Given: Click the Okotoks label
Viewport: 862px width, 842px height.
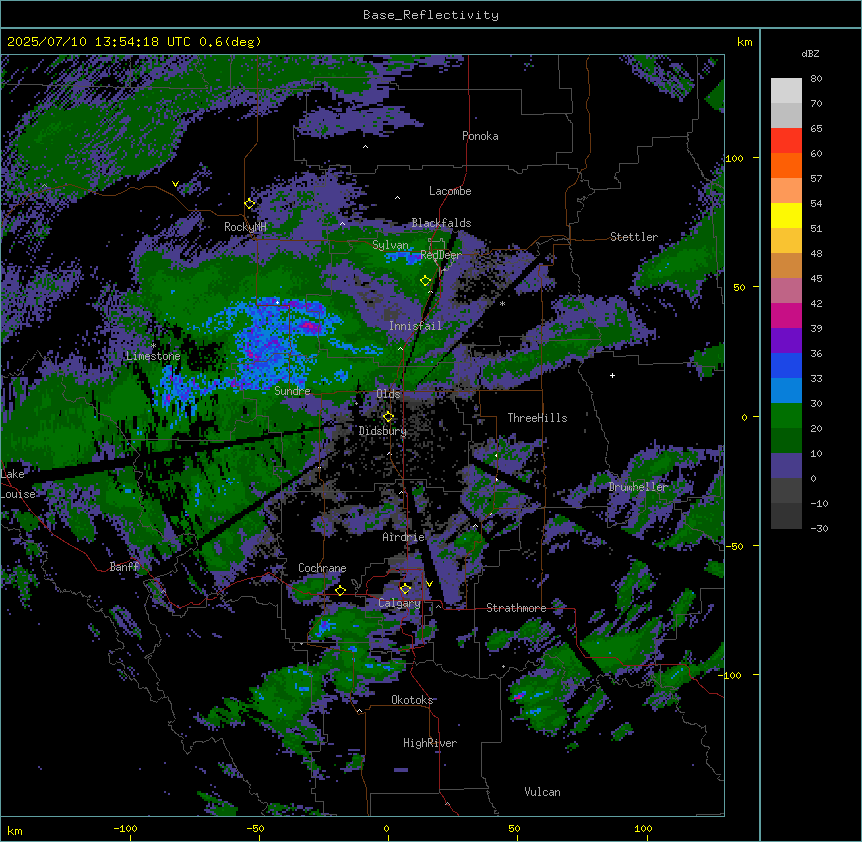Looking at the screenshot, I should (412, 700).
